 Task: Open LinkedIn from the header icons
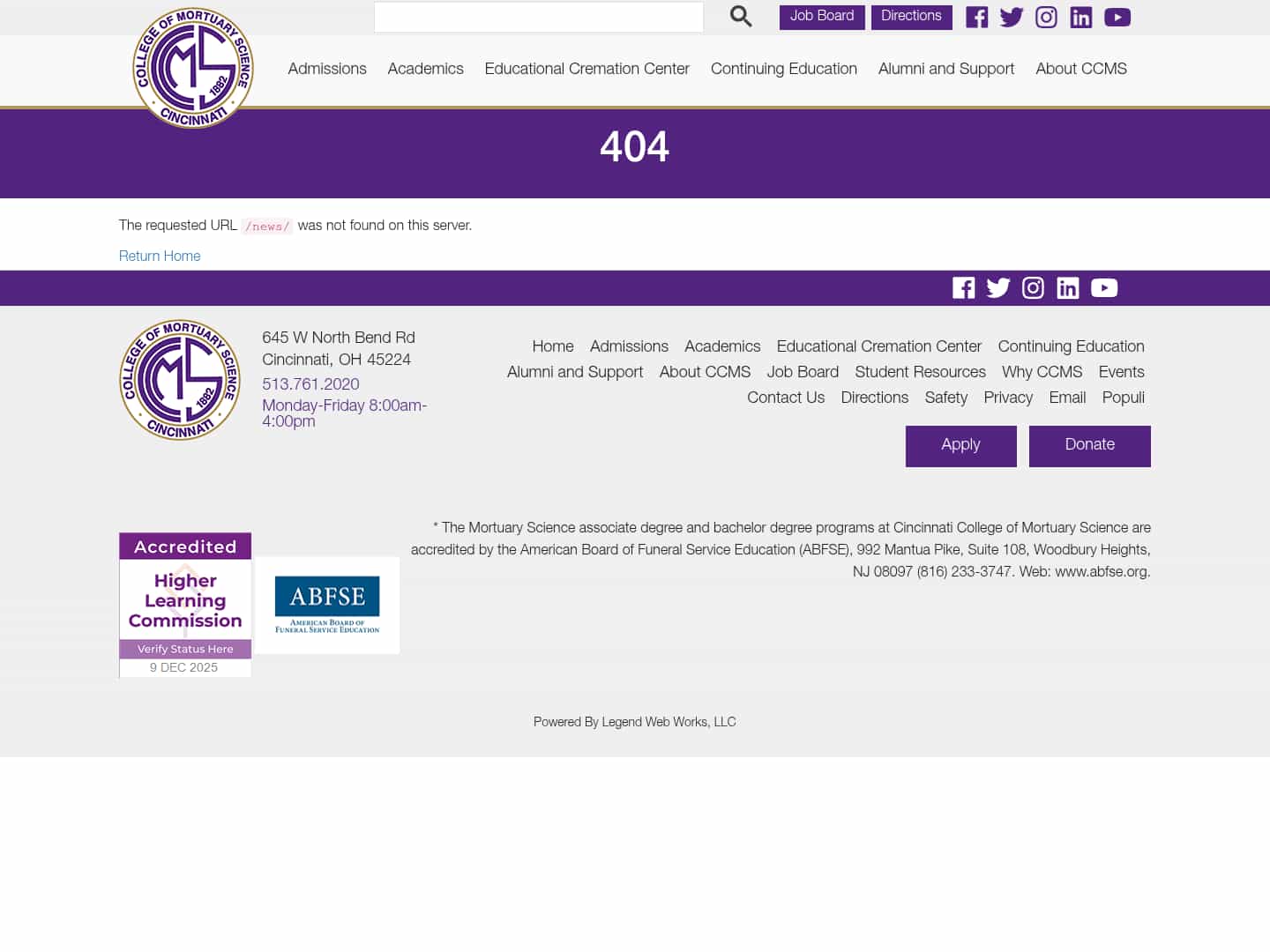(1080, 17)
